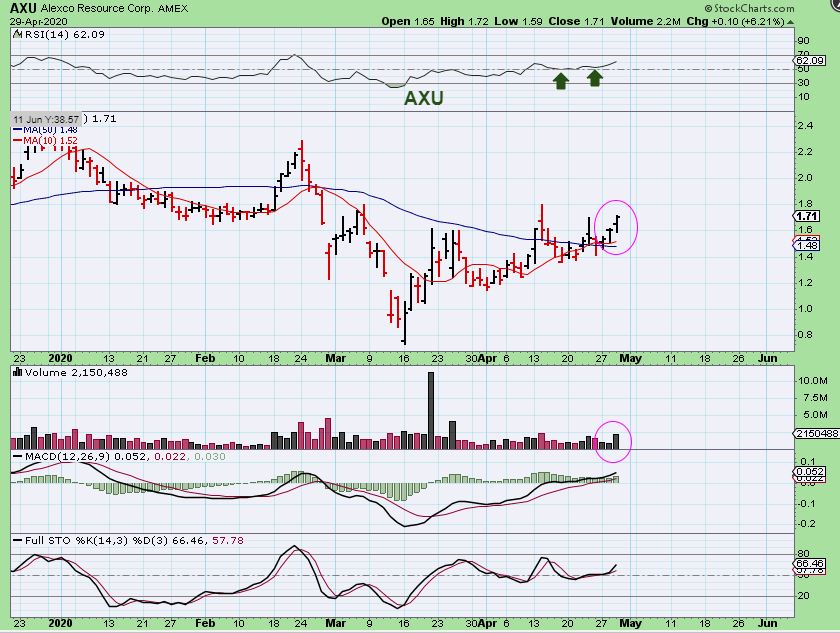Click the 57.78 stochastic %D value
The height and width of the screenshot is (633, 840).
(228, 540)
